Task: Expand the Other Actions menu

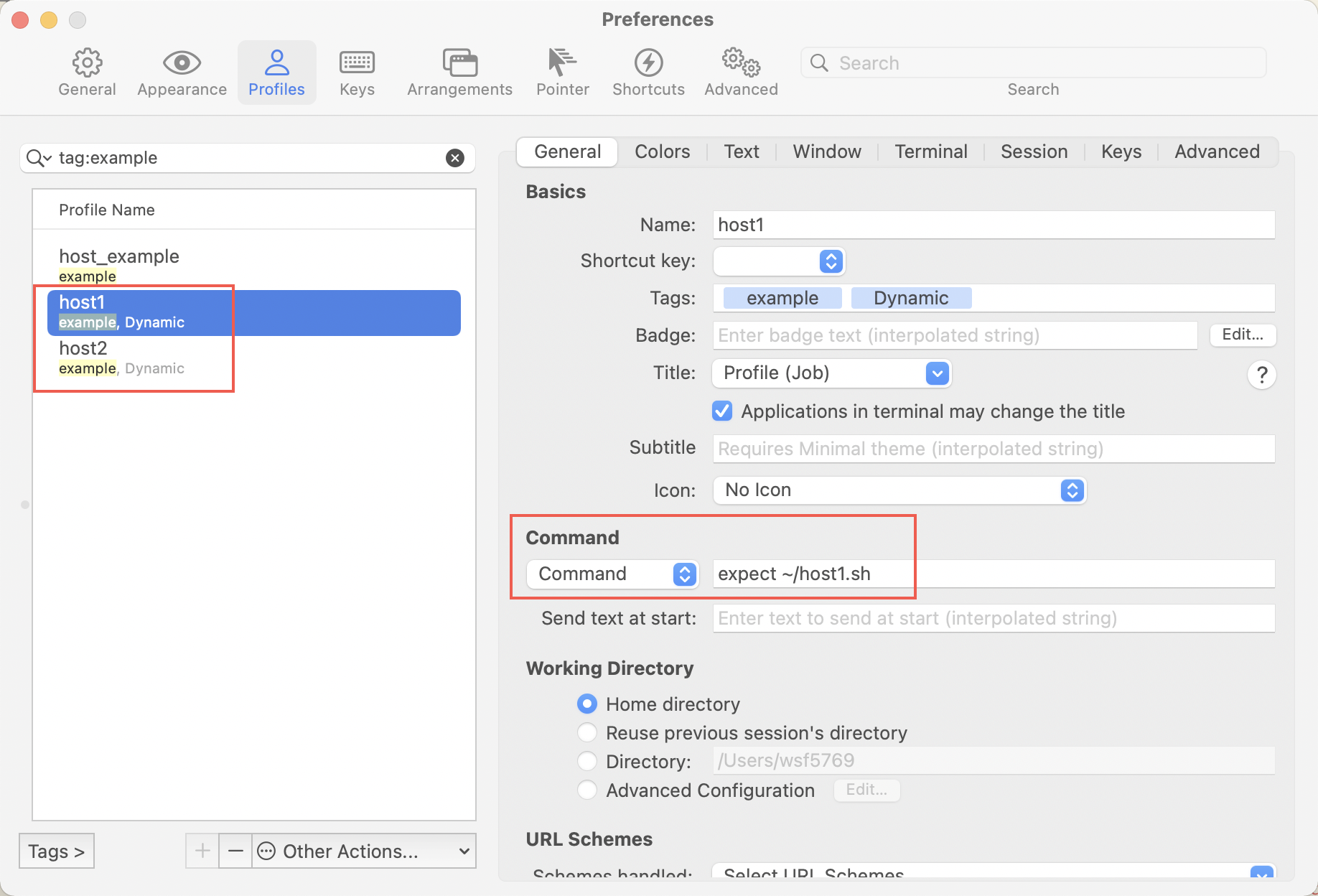Action: (x=365, y=851)
